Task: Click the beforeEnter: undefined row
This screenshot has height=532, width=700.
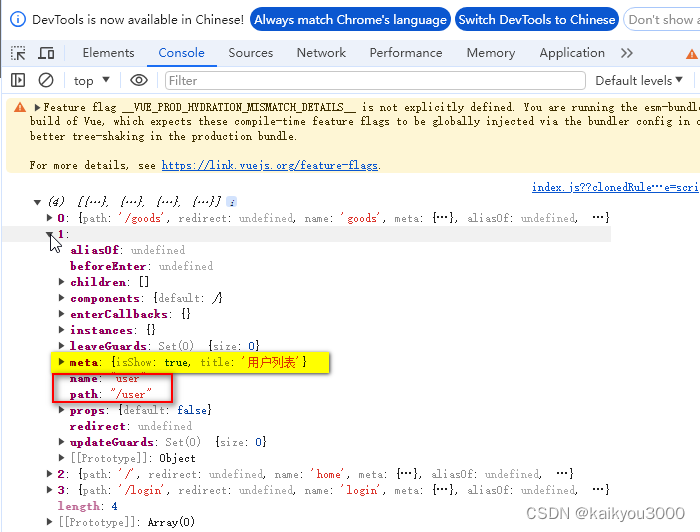Action: [x=142, y=266]
